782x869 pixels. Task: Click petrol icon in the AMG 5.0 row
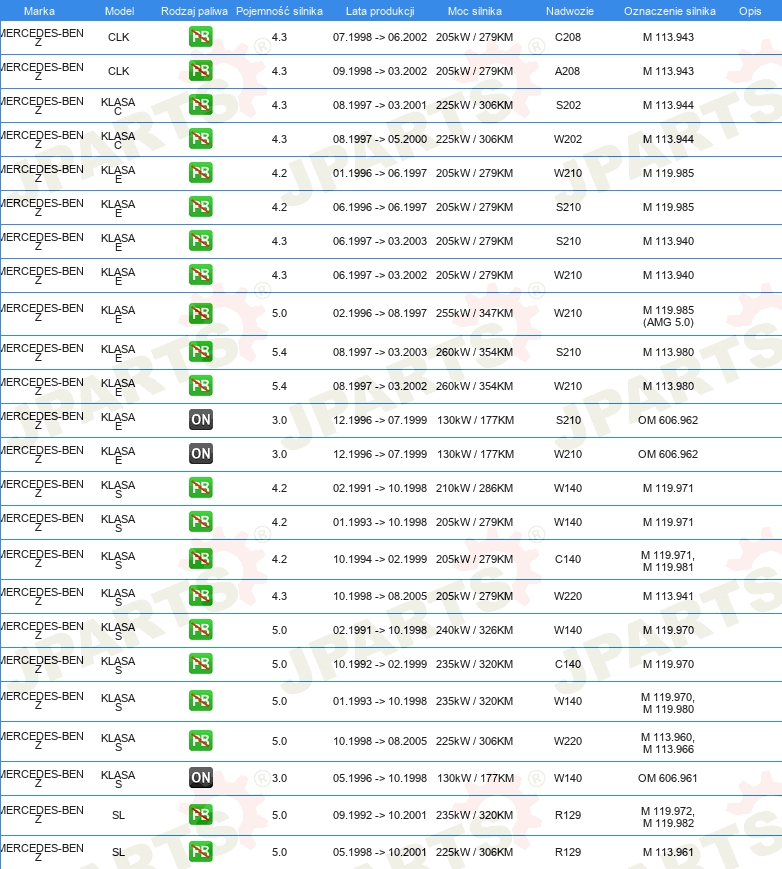[201, 313]
